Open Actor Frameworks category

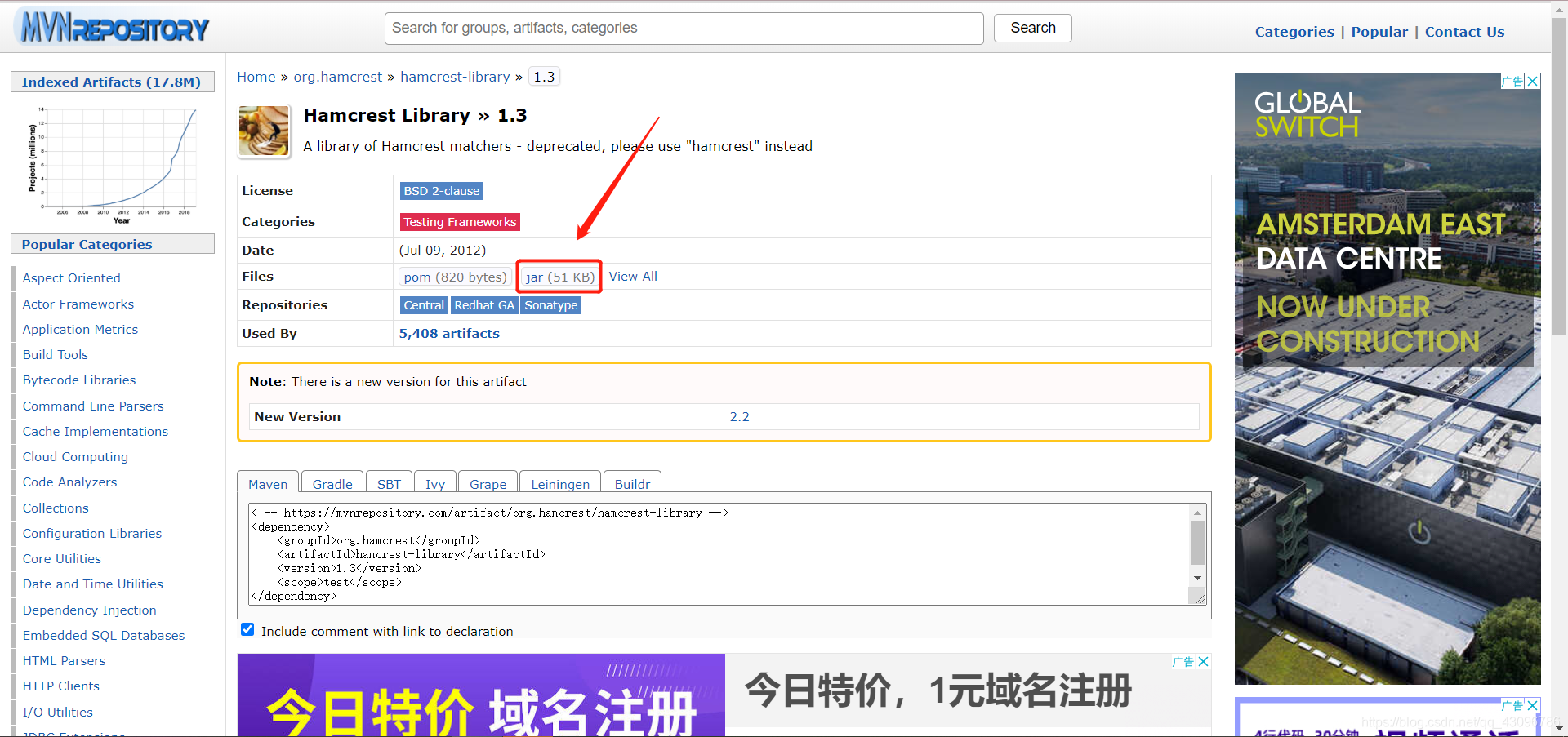78,304
